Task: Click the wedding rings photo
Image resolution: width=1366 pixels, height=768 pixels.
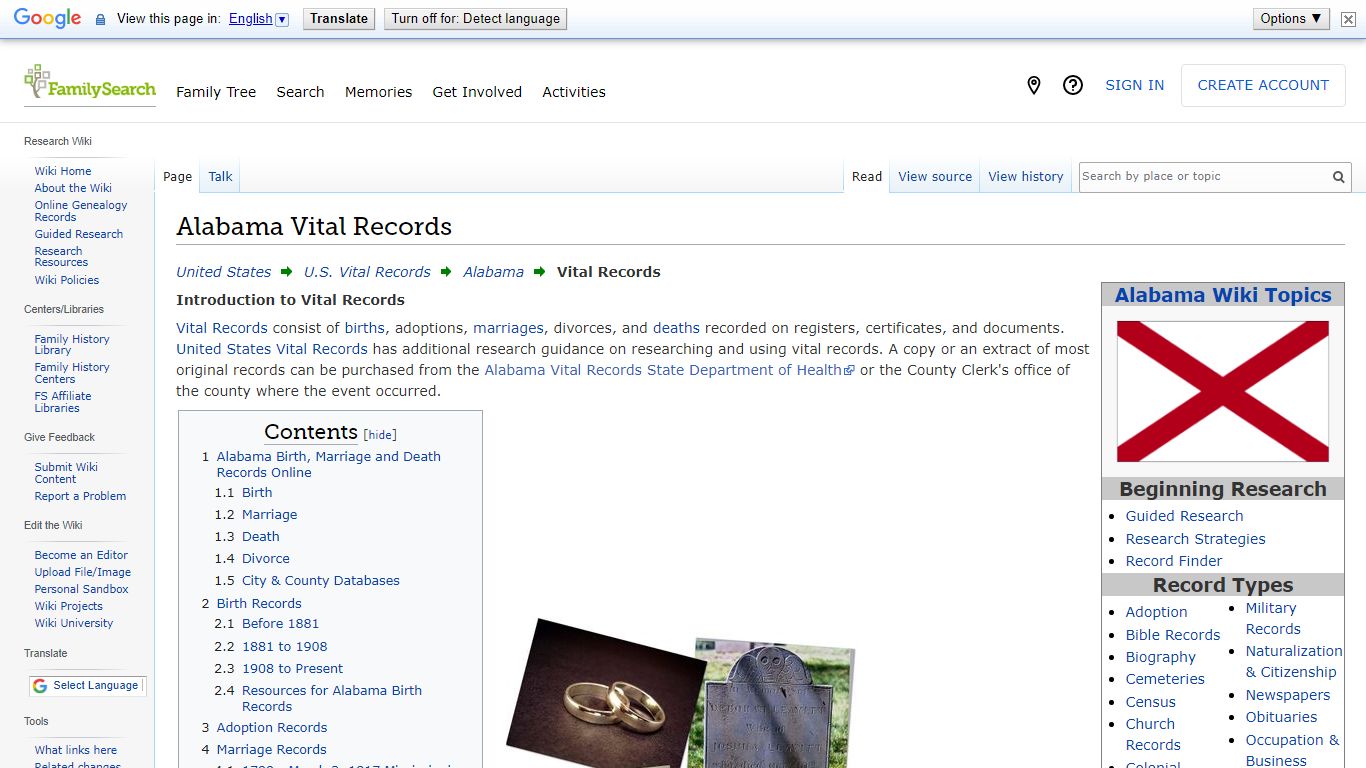Action: [x=606, y=693]
